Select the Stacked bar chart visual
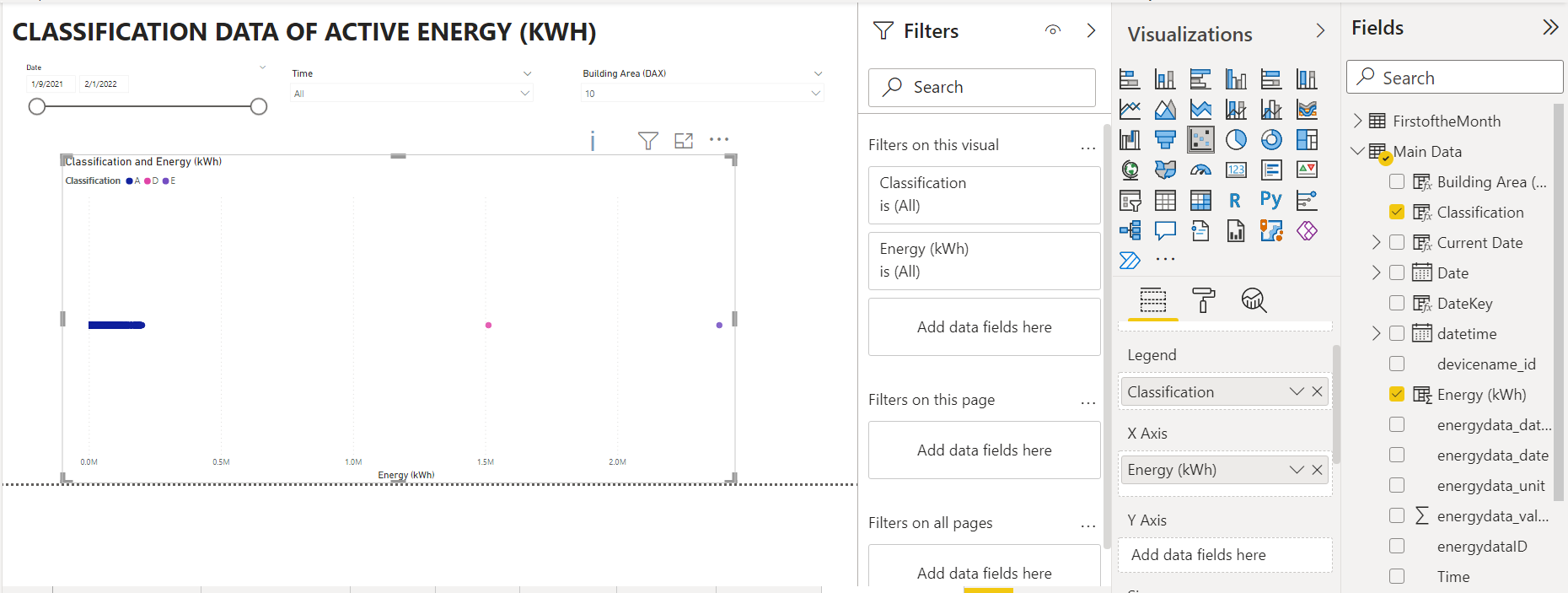 (1130, 79)
